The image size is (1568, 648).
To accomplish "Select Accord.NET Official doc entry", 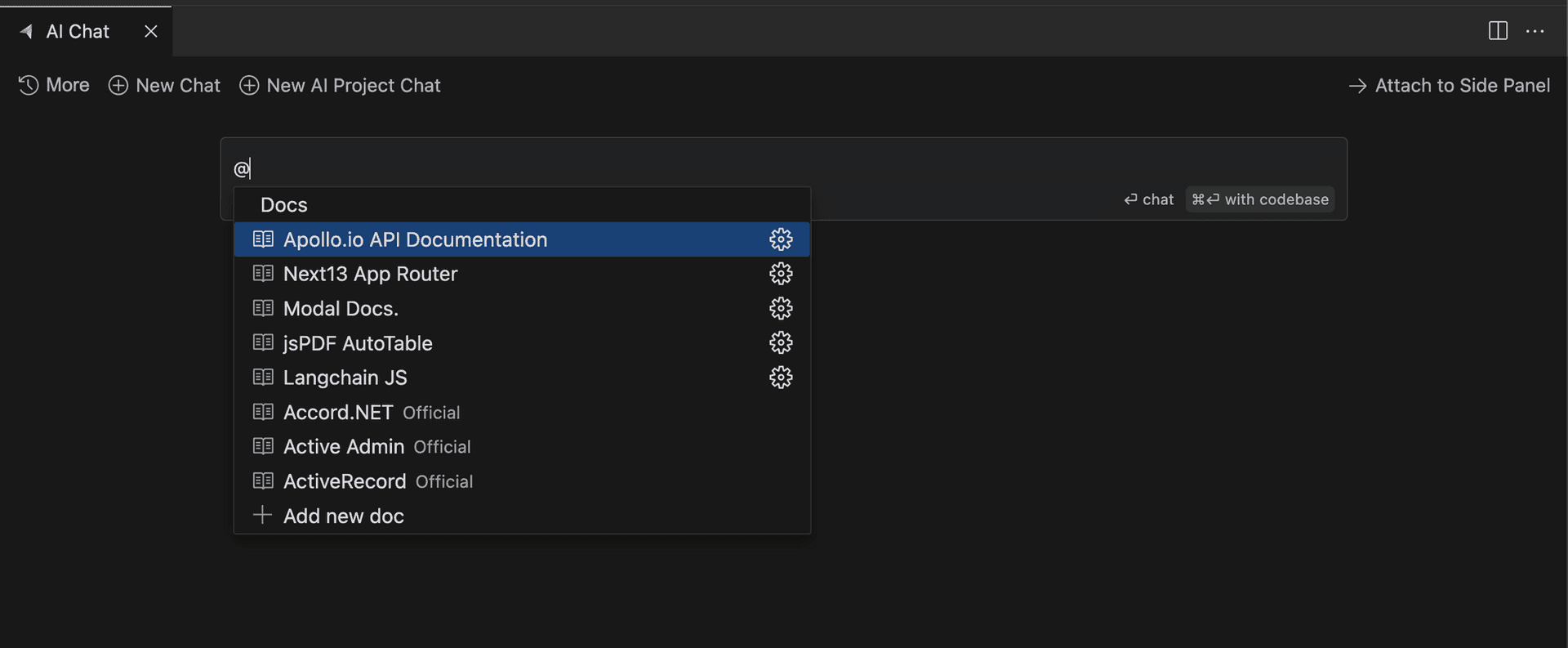I will click(372, 413).
